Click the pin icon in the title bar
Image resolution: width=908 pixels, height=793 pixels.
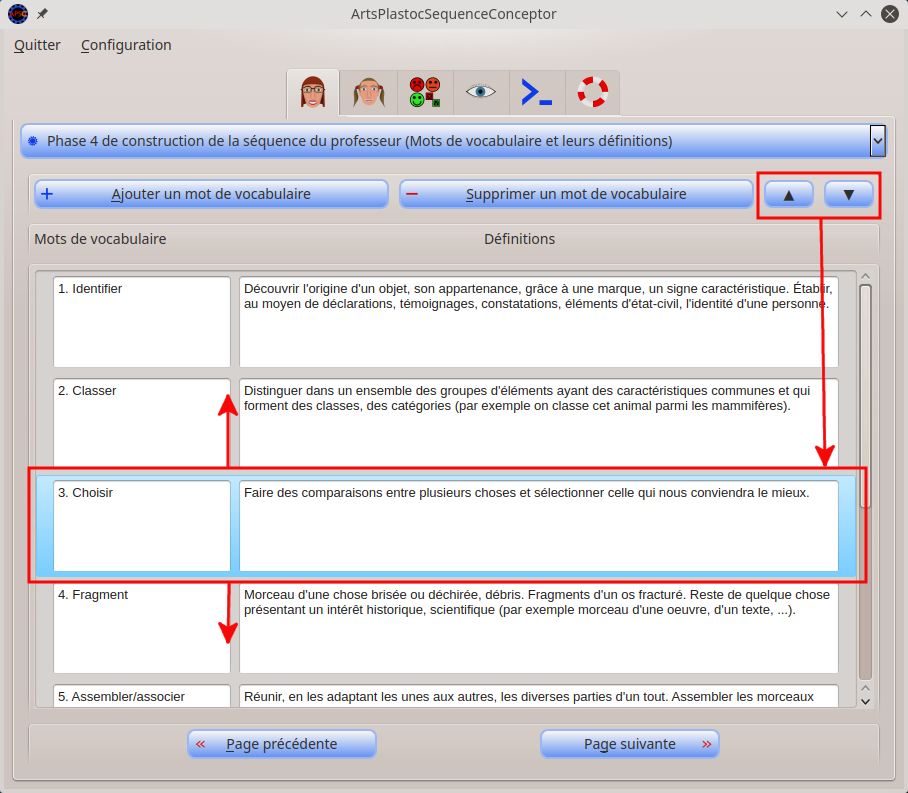tap(42, 14)
